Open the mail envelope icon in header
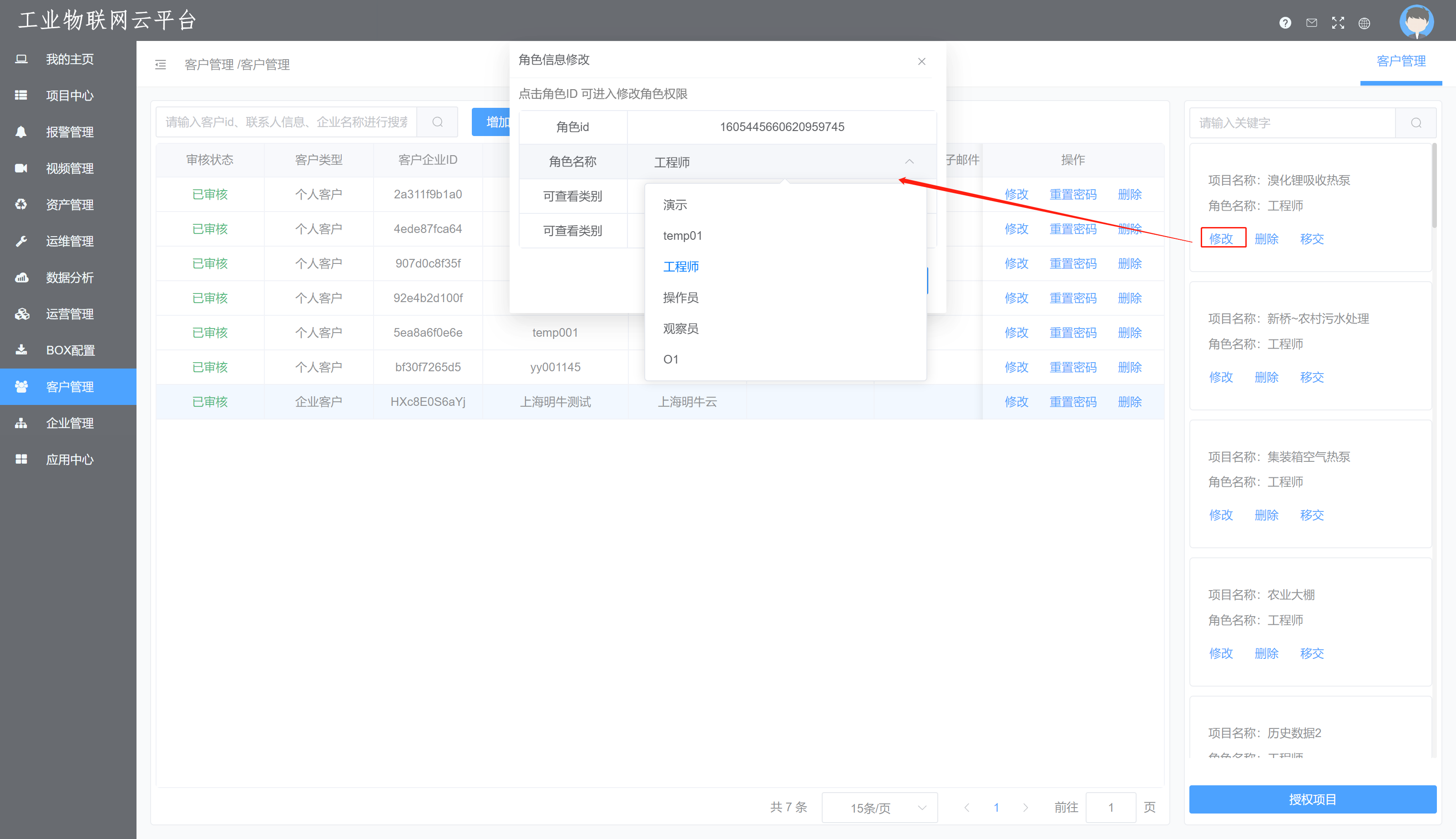The height and width of the screenshot is (839, 1456). tap(1311, 23)
